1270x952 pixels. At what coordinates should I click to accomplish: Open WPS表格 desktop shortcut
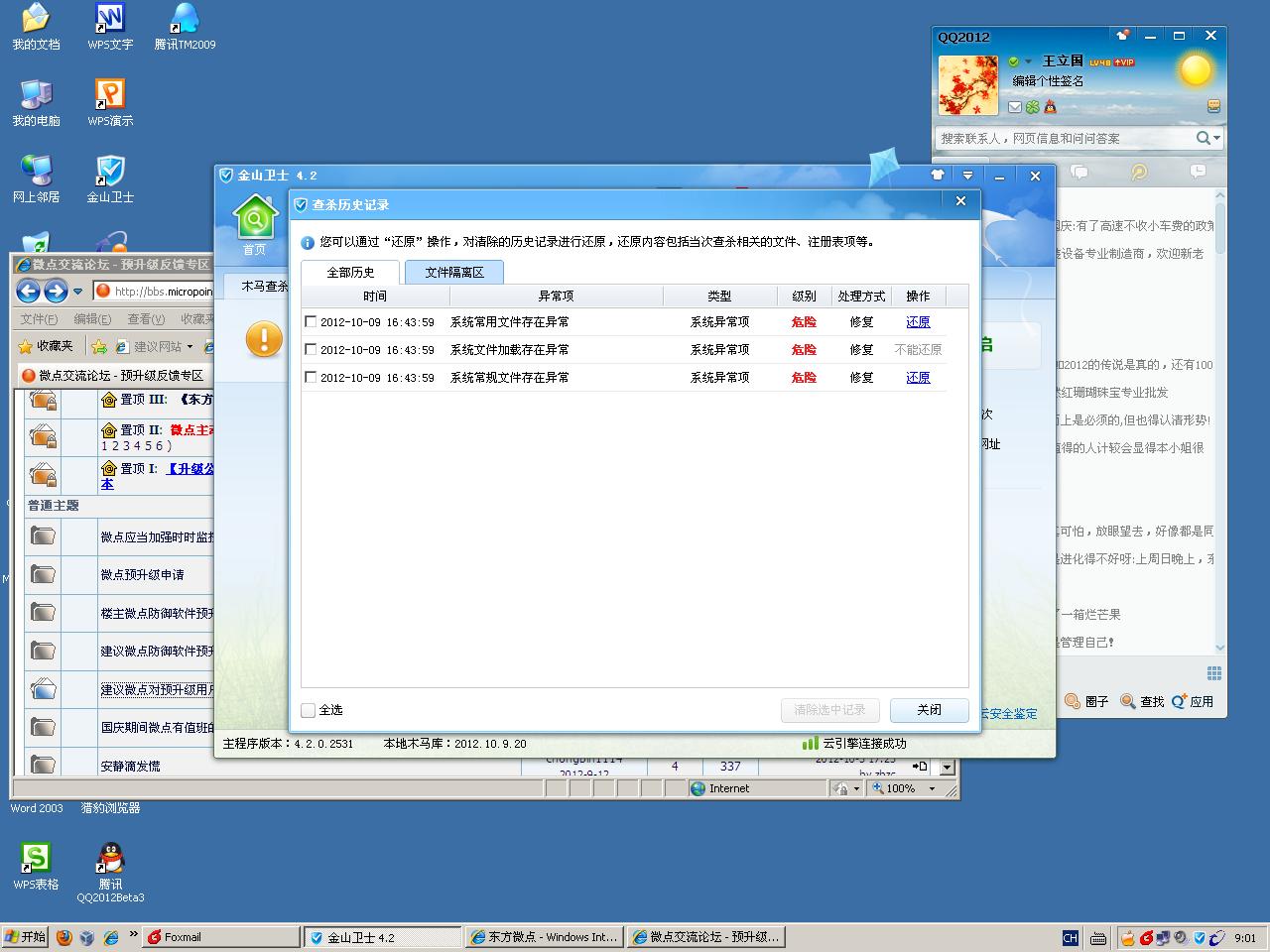click(x=36, y=866)
